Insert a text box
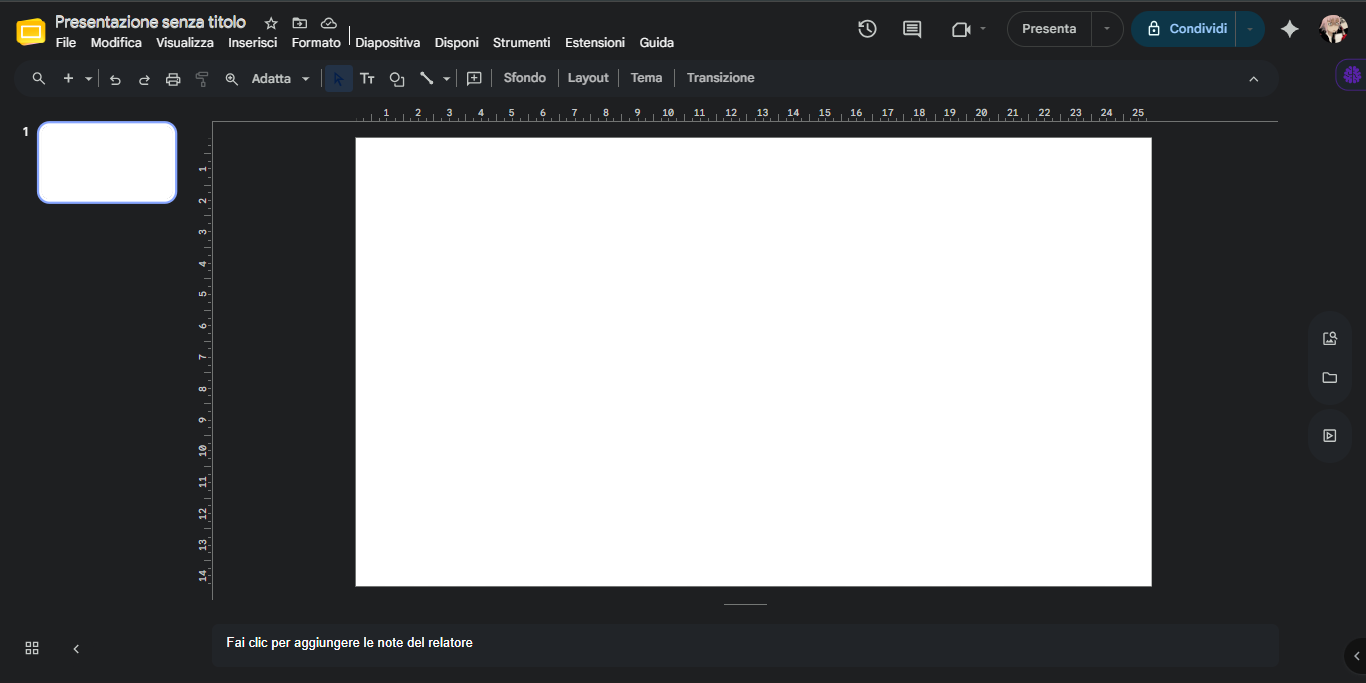Screen dimensions: 1366x683 click(x=368, y=78)
